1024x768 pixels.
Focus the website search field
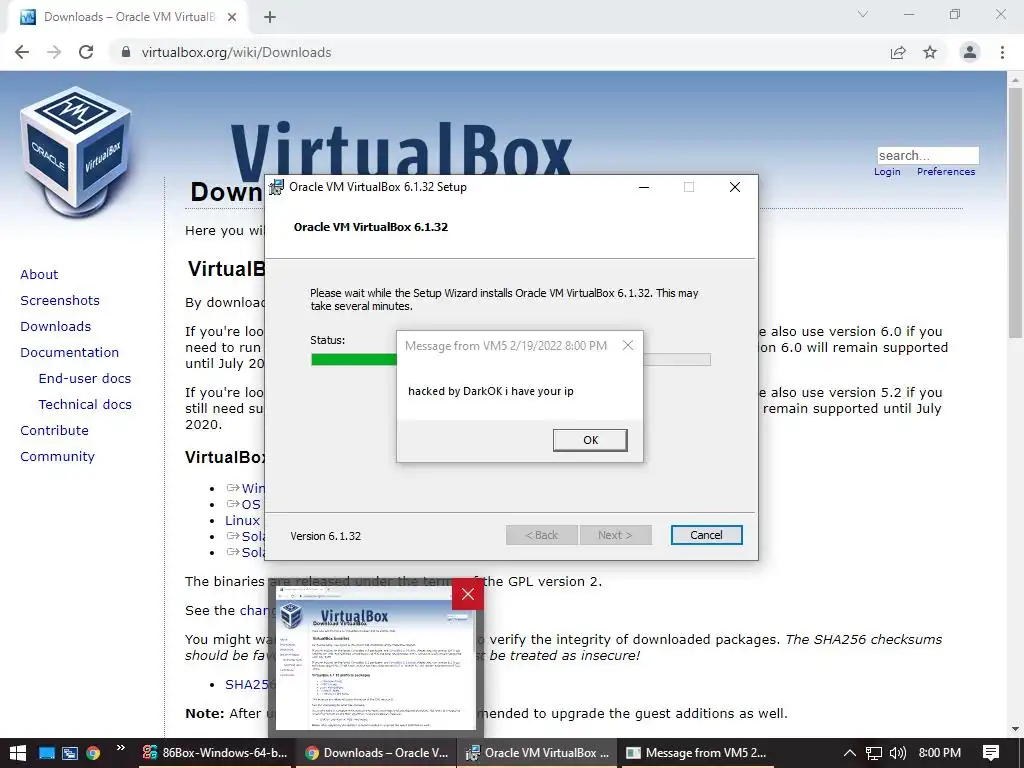pos(927,155)
